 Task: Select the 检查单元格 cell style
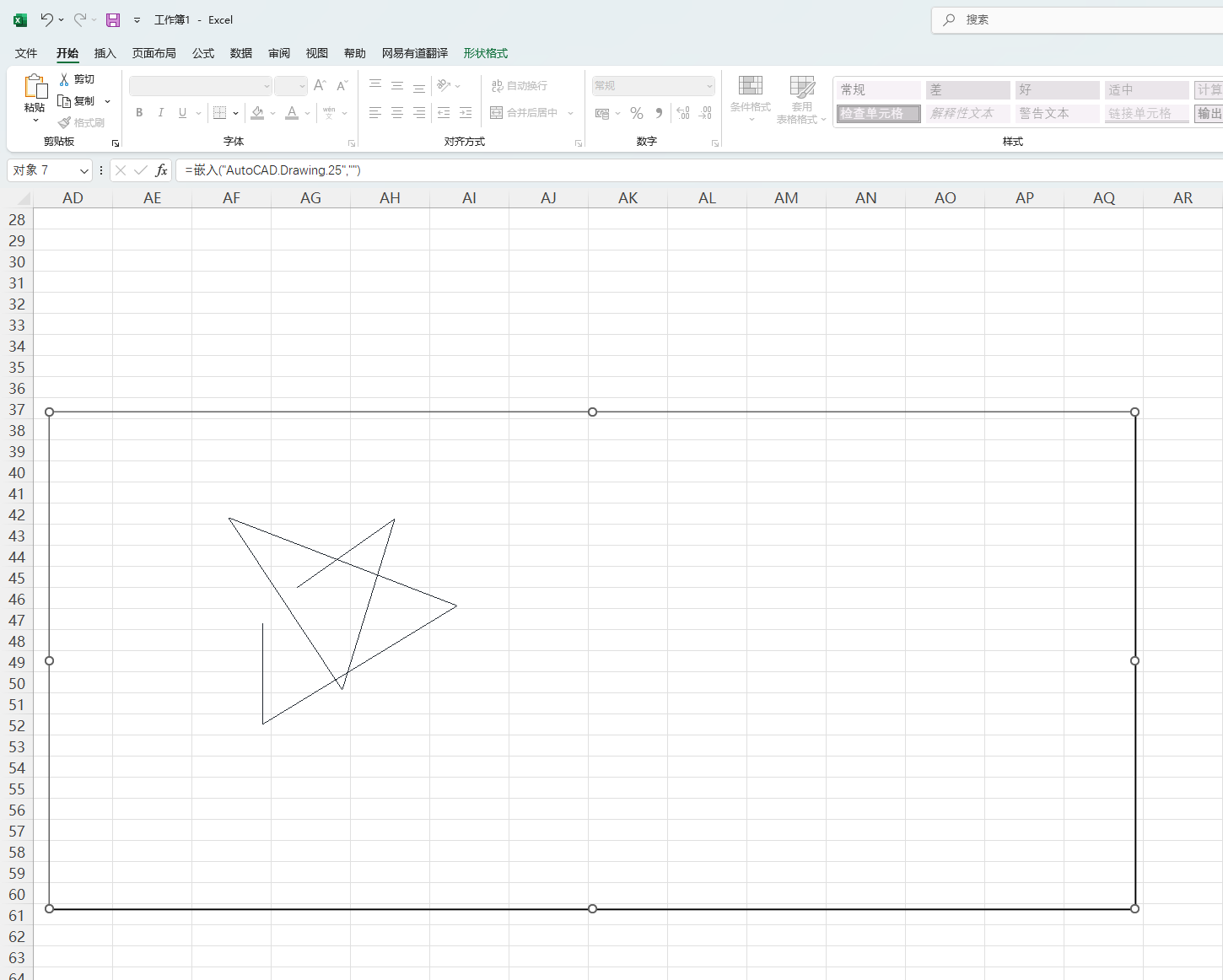pyautogui.click(x=879, y=113)
